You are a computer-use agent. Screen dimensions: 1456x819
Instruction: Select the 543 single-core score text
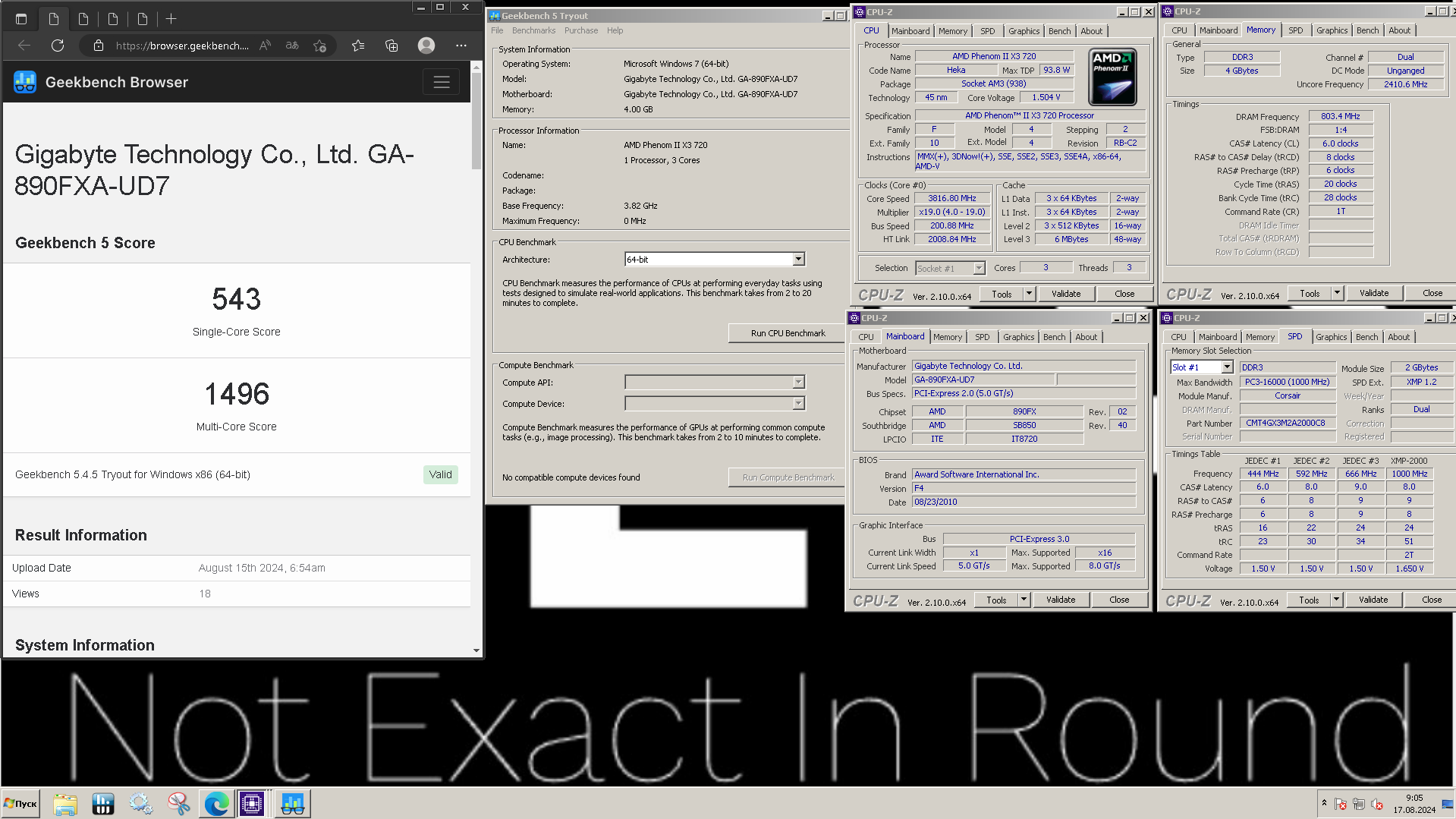[x=237, y=299]
